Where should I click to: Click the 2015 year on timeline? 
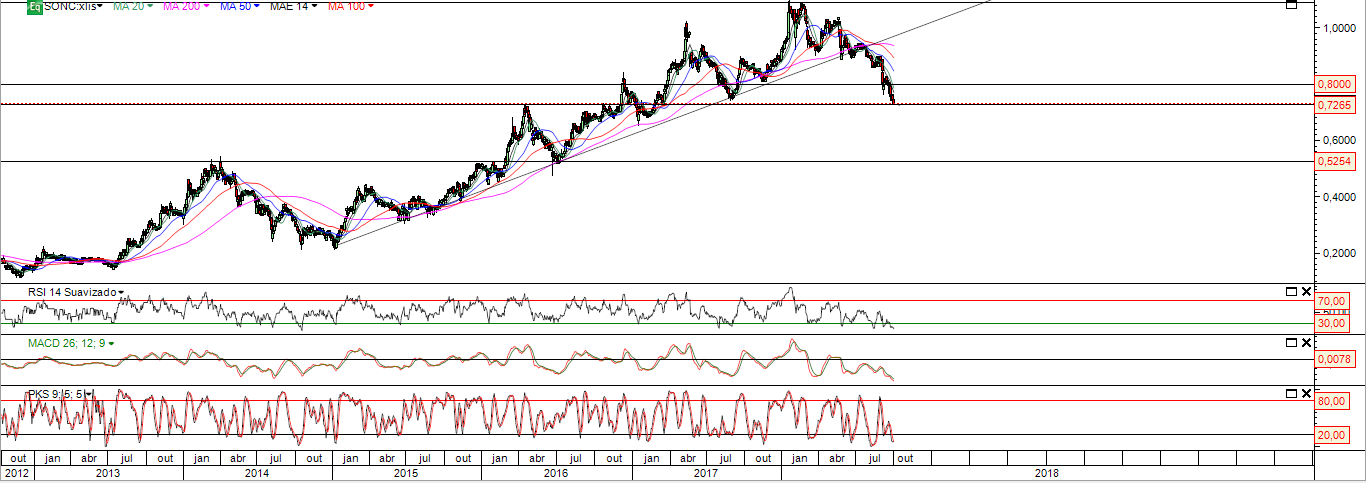point(406,473)
